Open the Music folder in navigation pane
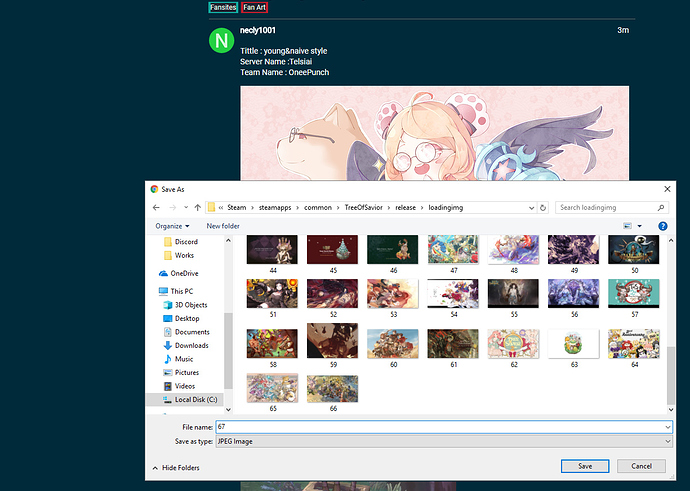 (x=184, y=359)
